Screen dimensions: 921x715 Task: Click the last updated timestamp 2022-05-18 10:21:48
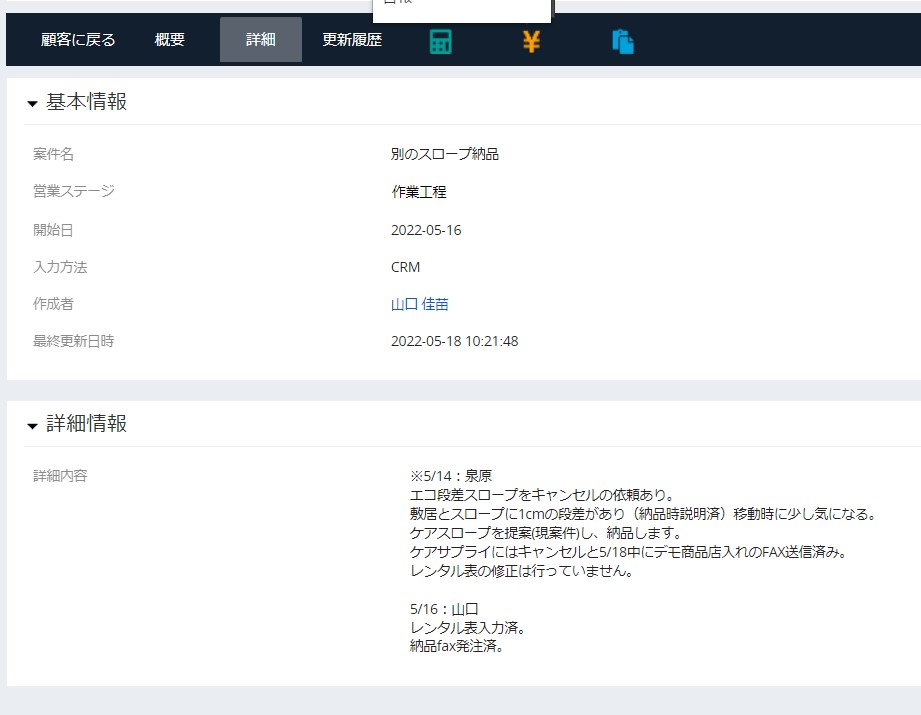[x=454, y=341]
